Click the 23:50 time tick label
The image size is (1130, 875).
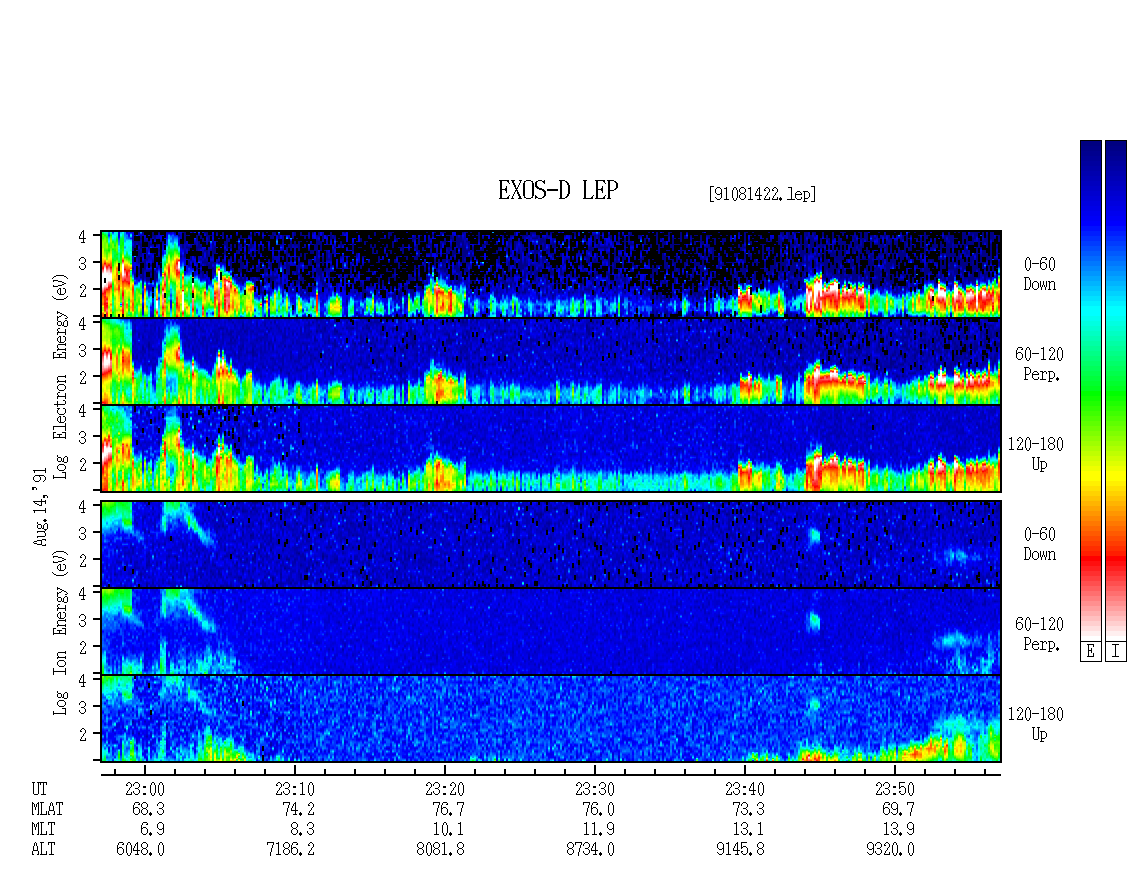click(894, 790)
